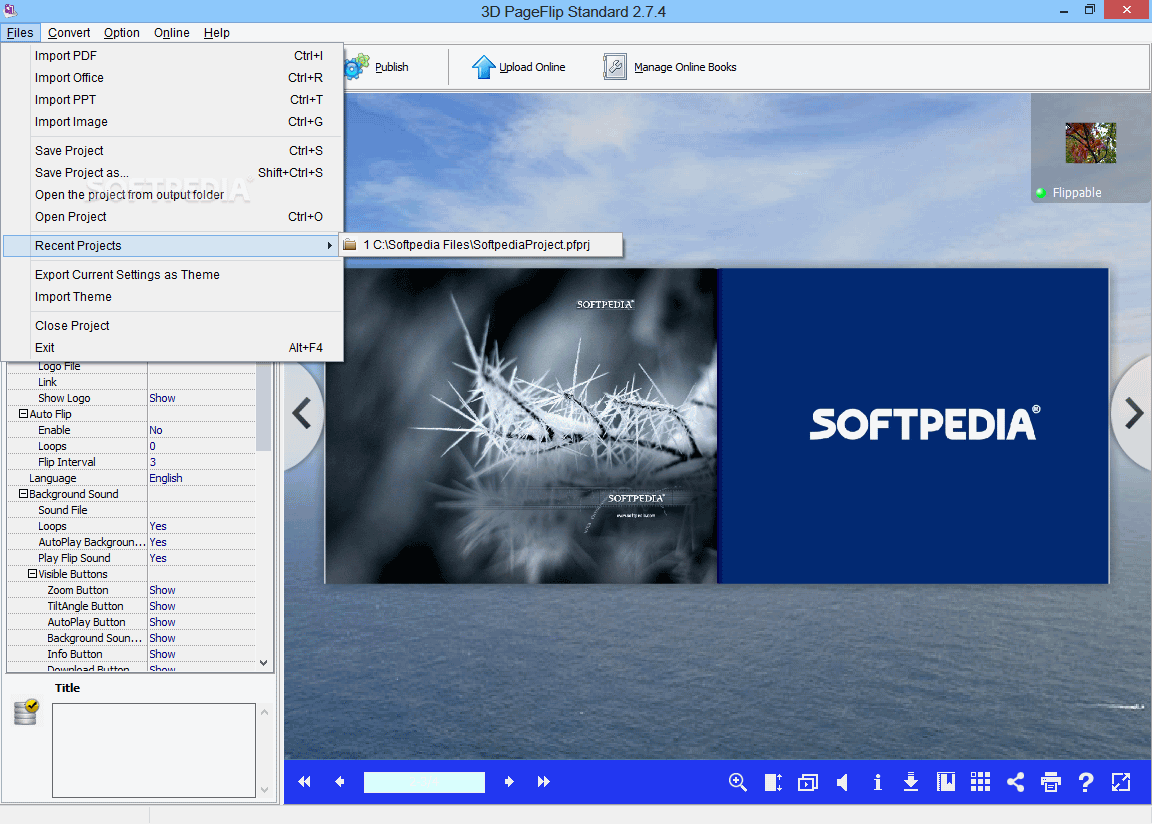Click the Manage Online Books wrench icon
The width and height of the screenshot is (1152, 824).
[x=615, y=67]
